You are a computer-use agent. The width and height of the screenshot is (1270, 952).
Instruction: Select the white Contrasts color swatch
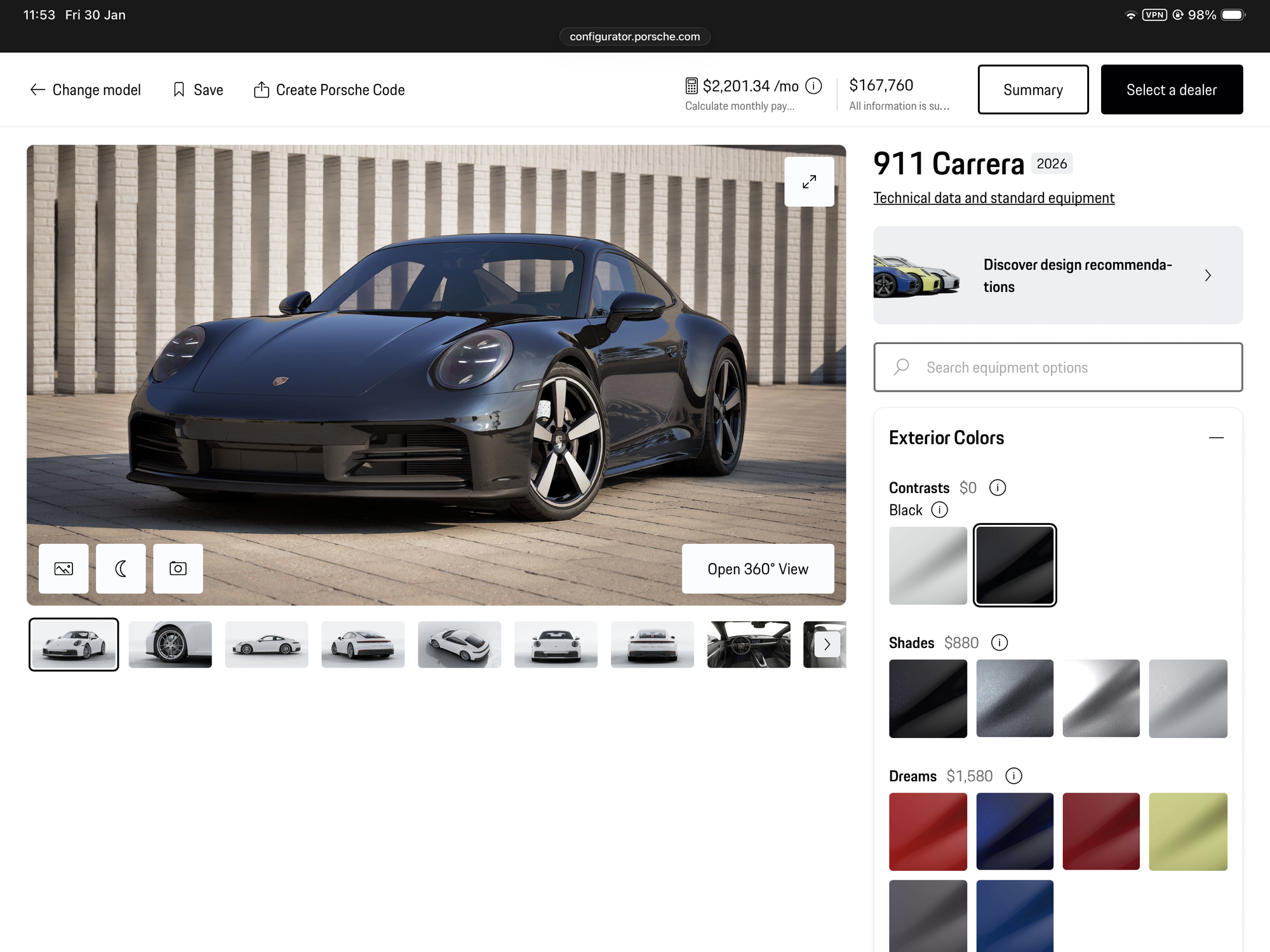(x=928, y=565)
